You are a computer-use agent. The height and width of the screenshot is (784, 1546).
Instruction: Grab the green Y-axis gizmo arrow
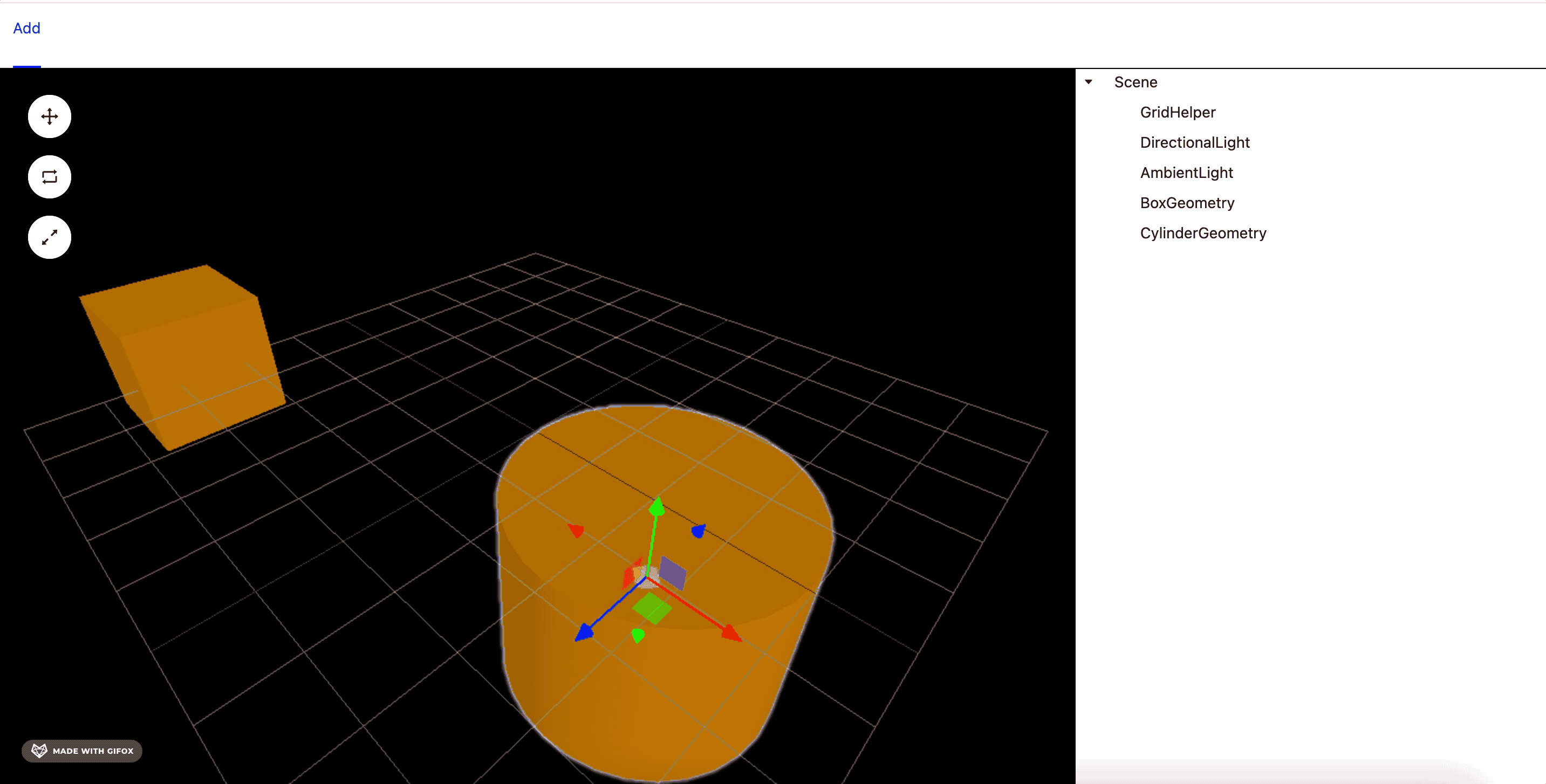click(x=657, y=507)
